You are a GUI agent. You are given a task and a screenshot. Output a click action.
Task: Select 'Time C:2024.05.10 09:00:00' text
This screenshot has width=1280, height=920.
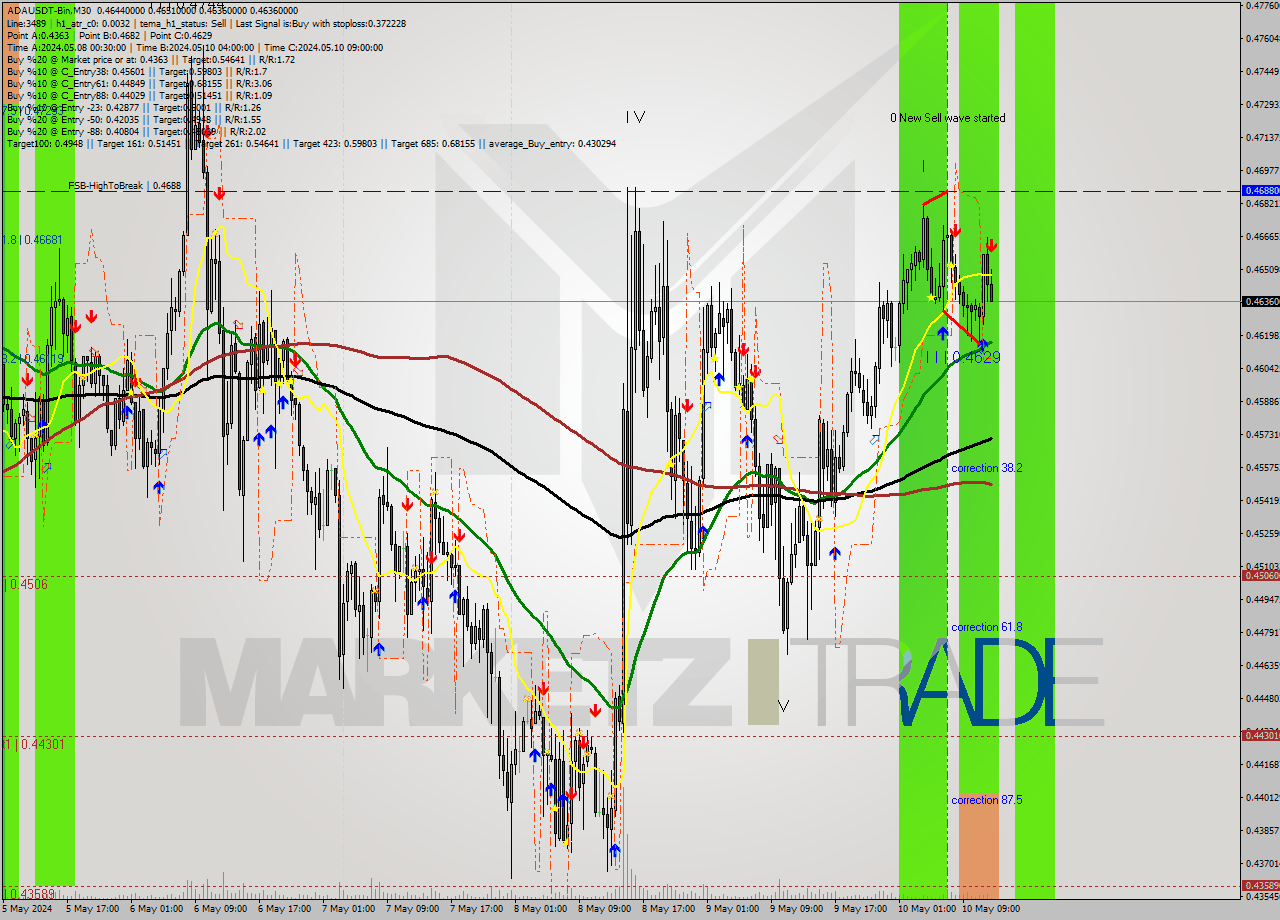(x=324, y=47)
